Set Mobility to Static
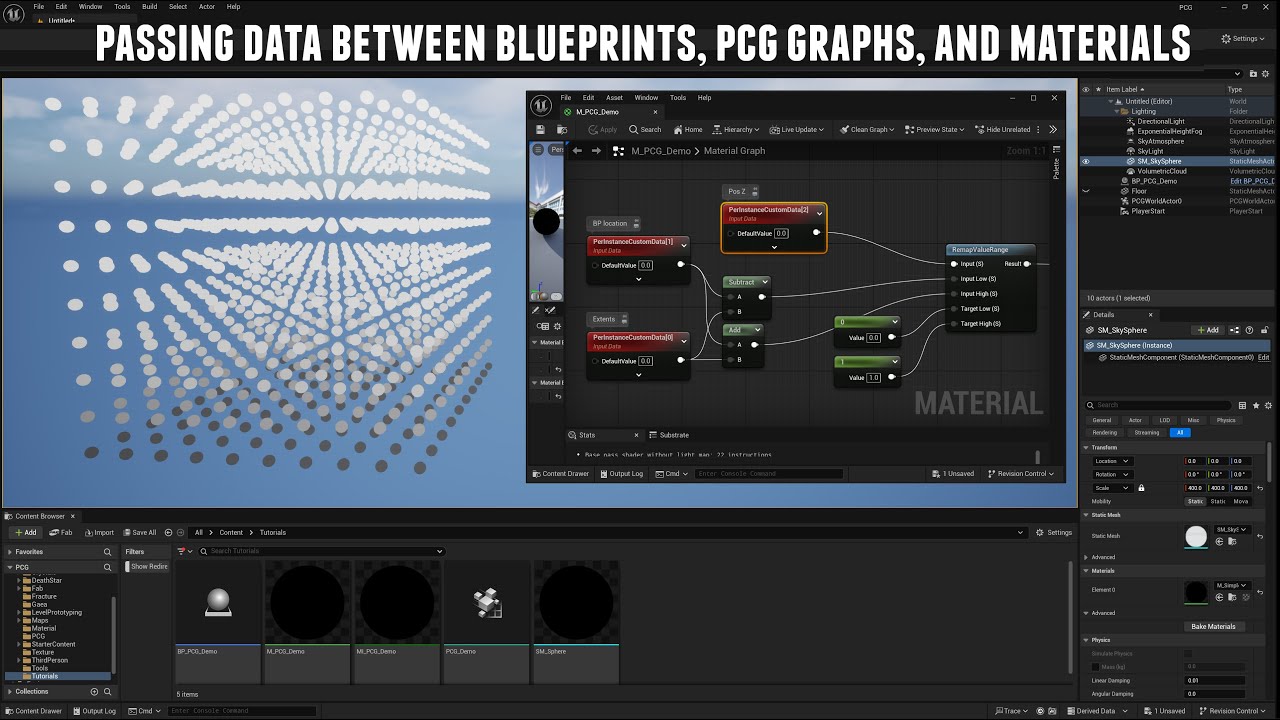 tap(1195, 501)
